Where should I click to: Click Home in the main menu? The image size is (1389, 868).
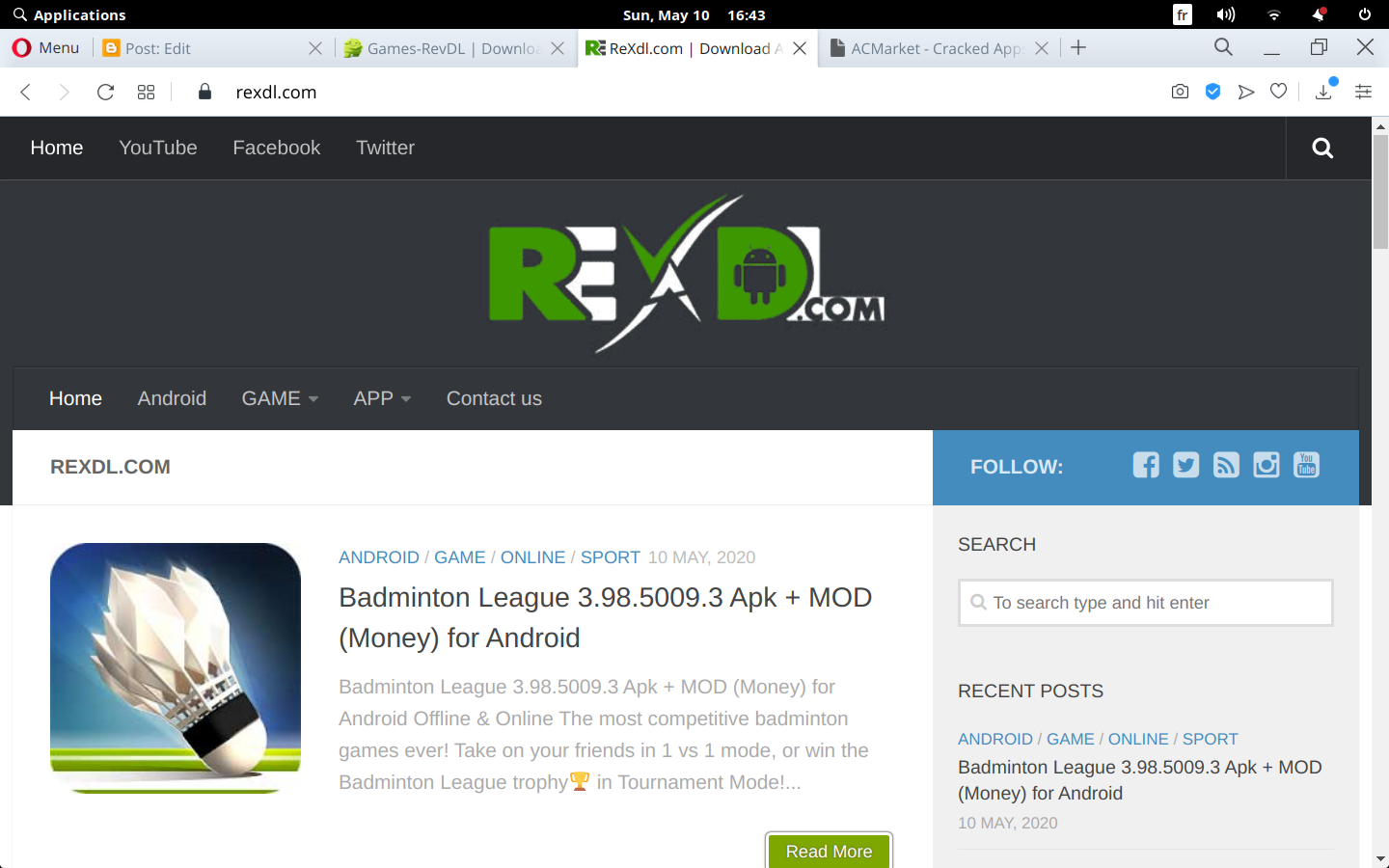75,398
